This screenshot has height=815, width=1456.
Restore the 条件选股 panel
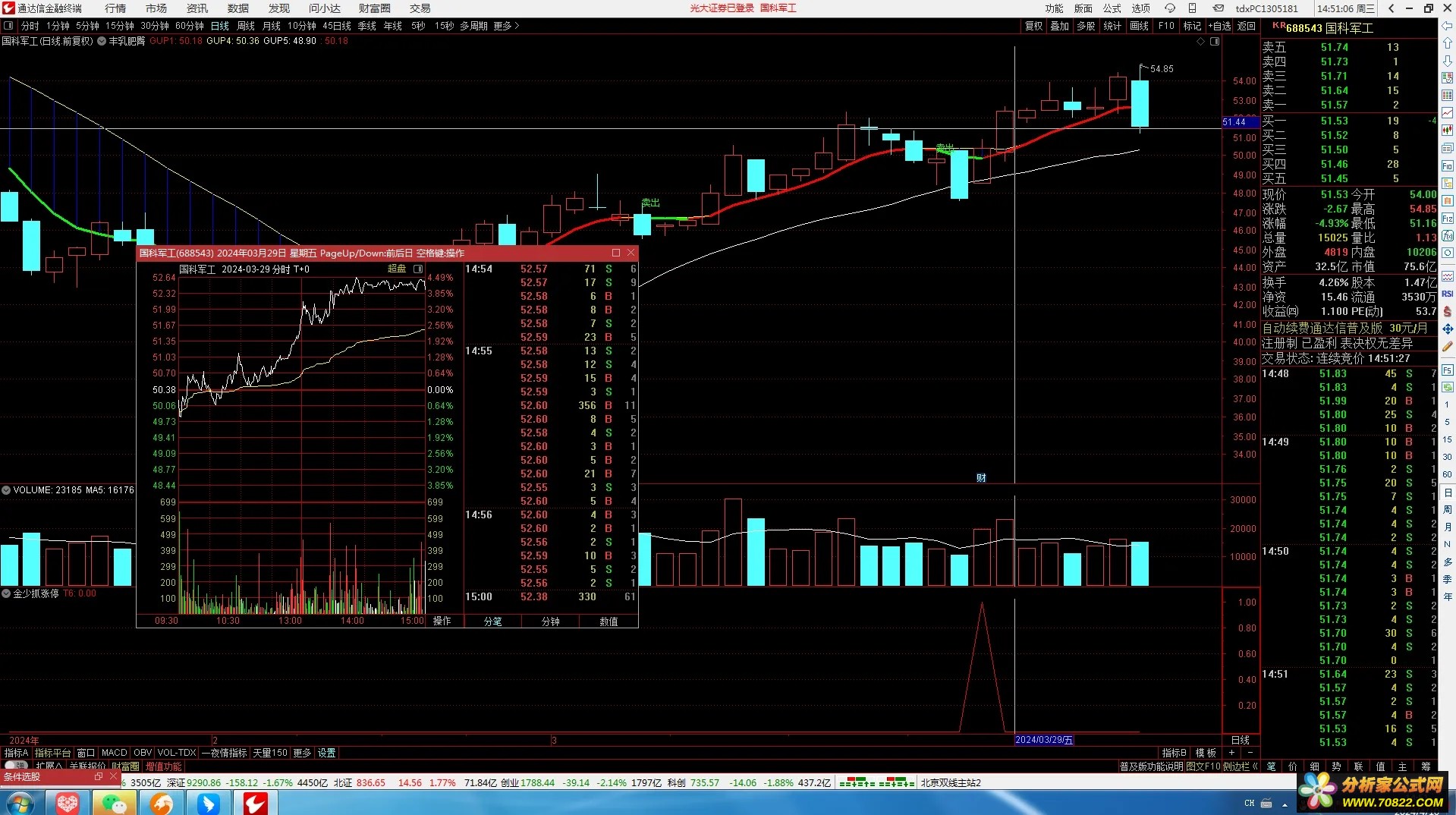click(98, 777)
